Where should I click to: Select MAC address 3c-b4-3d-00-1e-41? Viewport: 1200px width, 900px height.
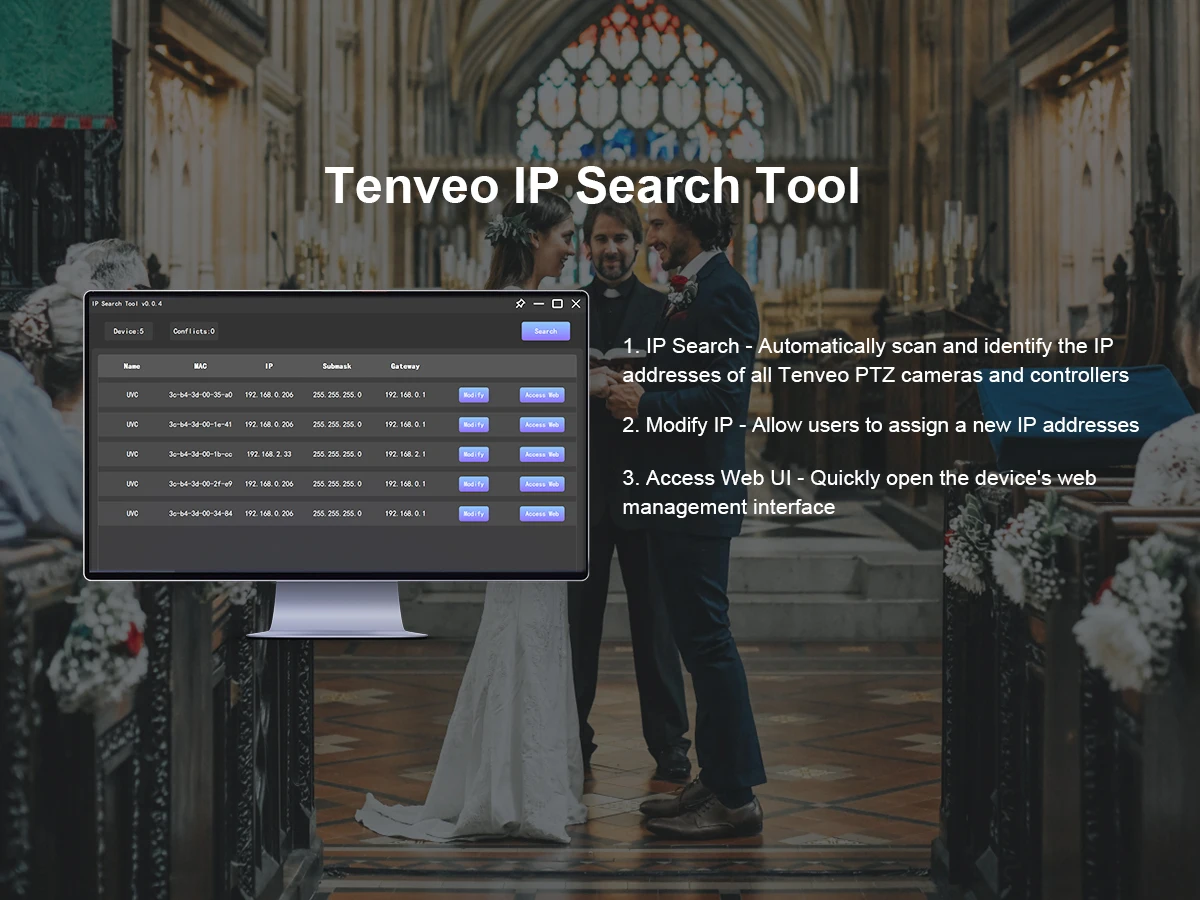pyautogui.click(x=200, y=425)
